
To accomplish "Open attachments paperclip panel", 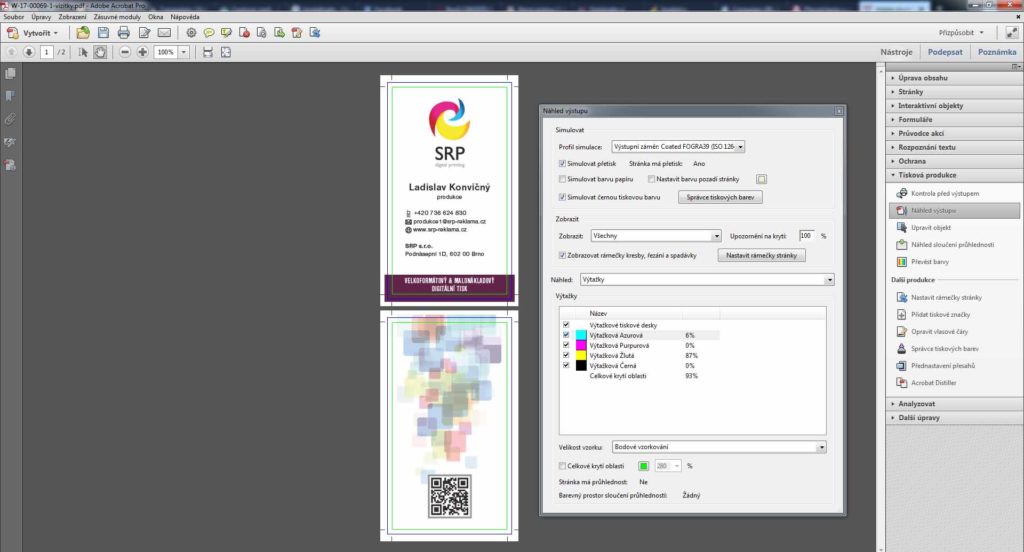I will click(x=10, y=119).
